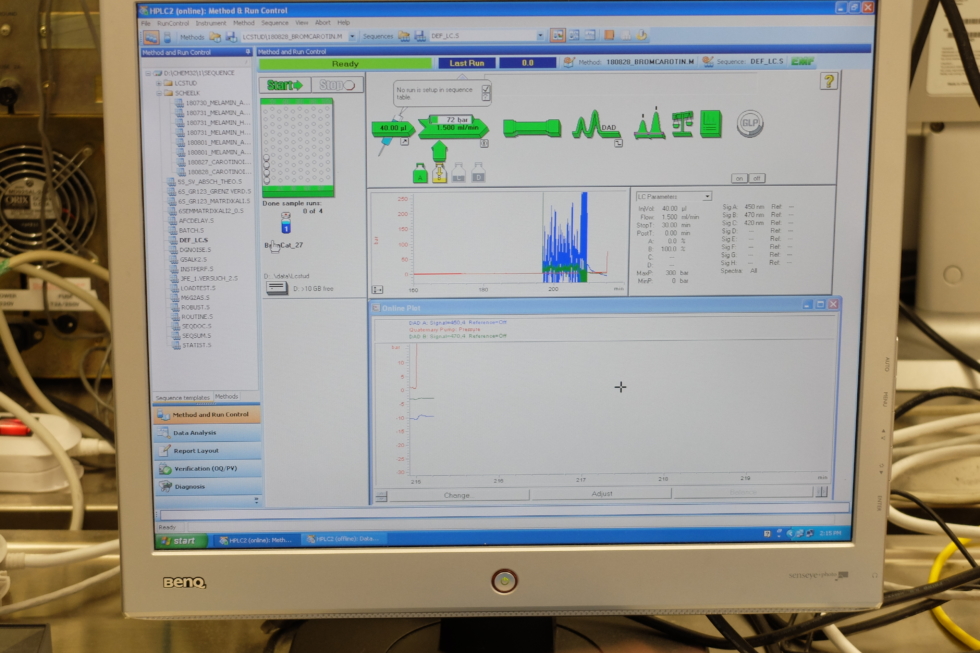The height and width of the screenshot is (653, 980).
Task: Tick the checkbox in the sequence table bubble
Action: coord(486,89)
